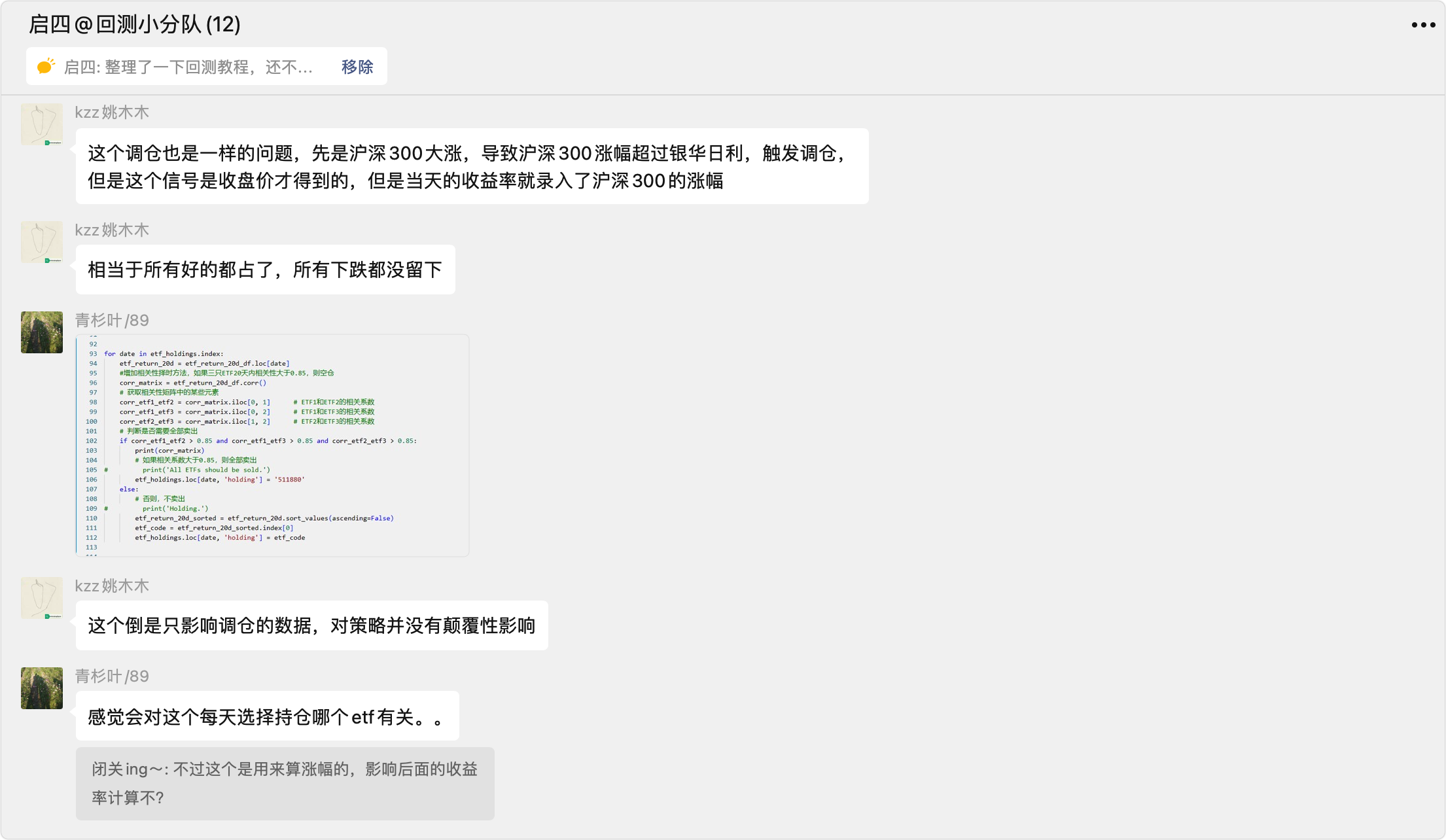
Task: Click message 感觉会对这个每天选择持仓哪个etf有关
Action: pyautogui.click(x=267, y=717)
